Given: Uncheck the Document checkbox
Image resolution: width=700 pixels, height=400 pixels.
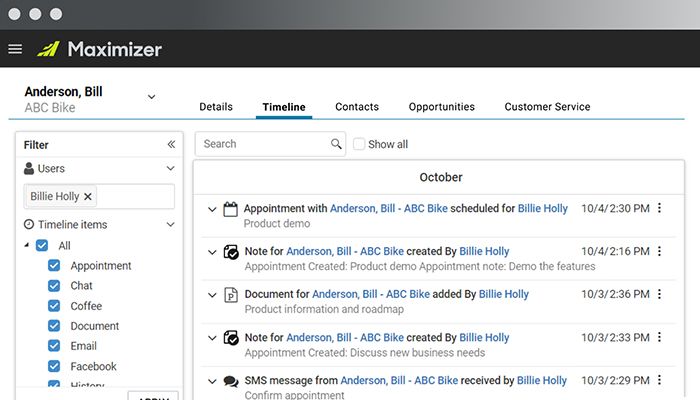Looking at the screenshot, I should [54, 325].
